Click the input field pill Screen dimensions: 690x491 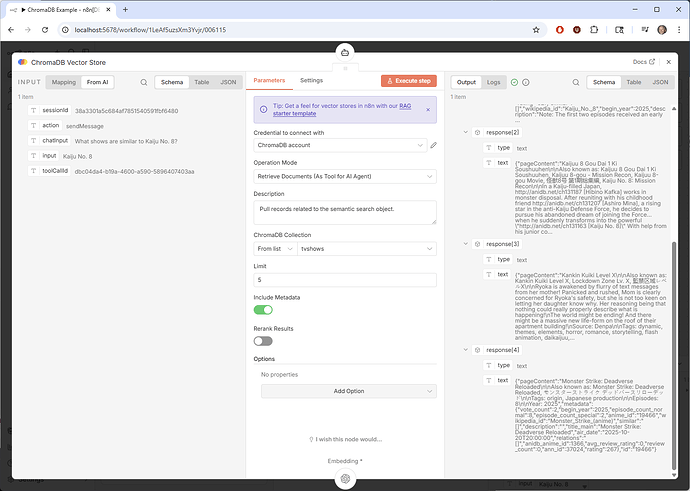43,156
